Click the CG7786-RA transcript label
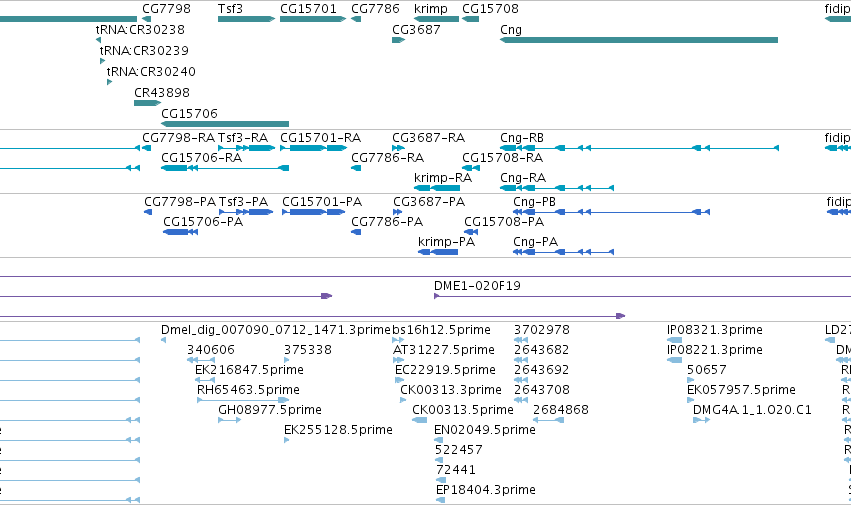The height and width of the screenshot is (505, 851). 388,157
